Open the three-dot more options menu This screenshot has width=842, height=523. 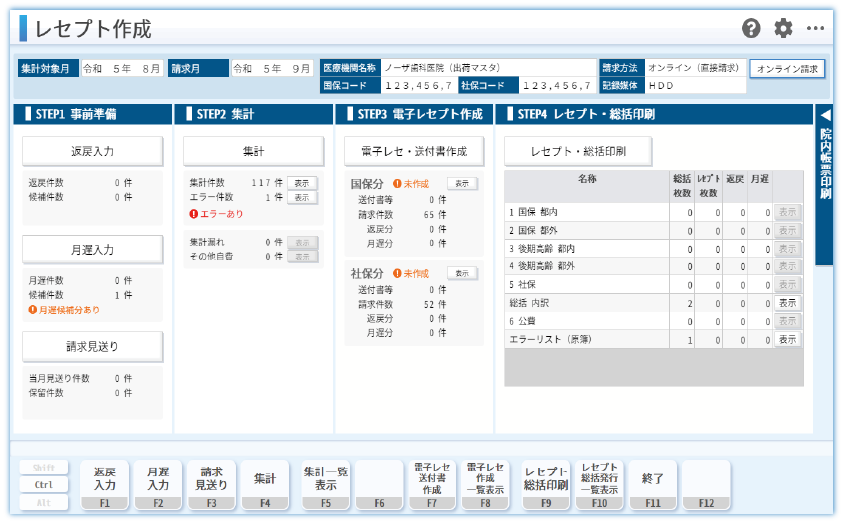[x=815, y=29]
